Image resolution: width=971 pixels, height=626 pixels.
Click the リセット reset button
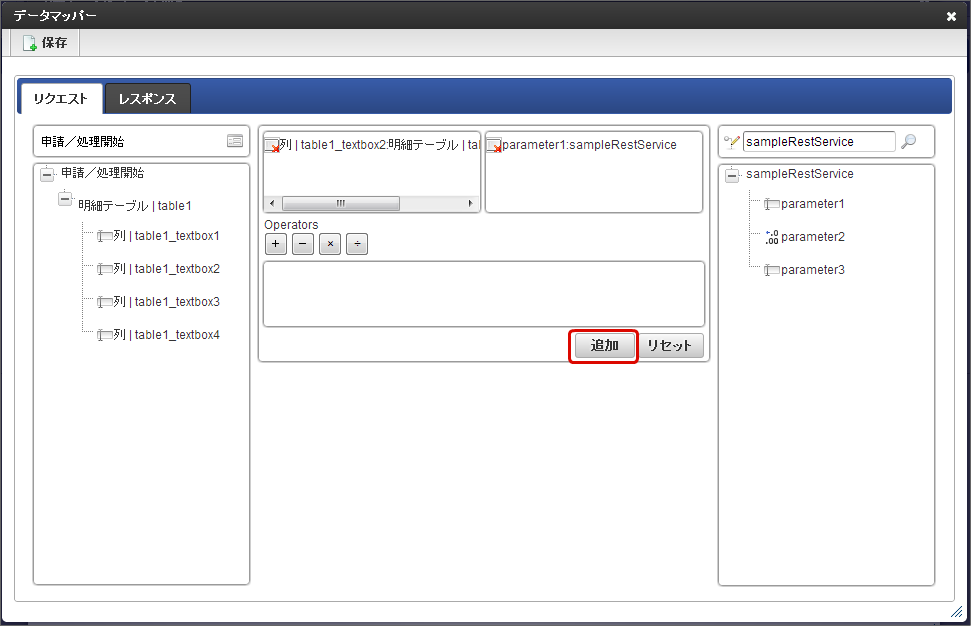click(x=669, y=346)
